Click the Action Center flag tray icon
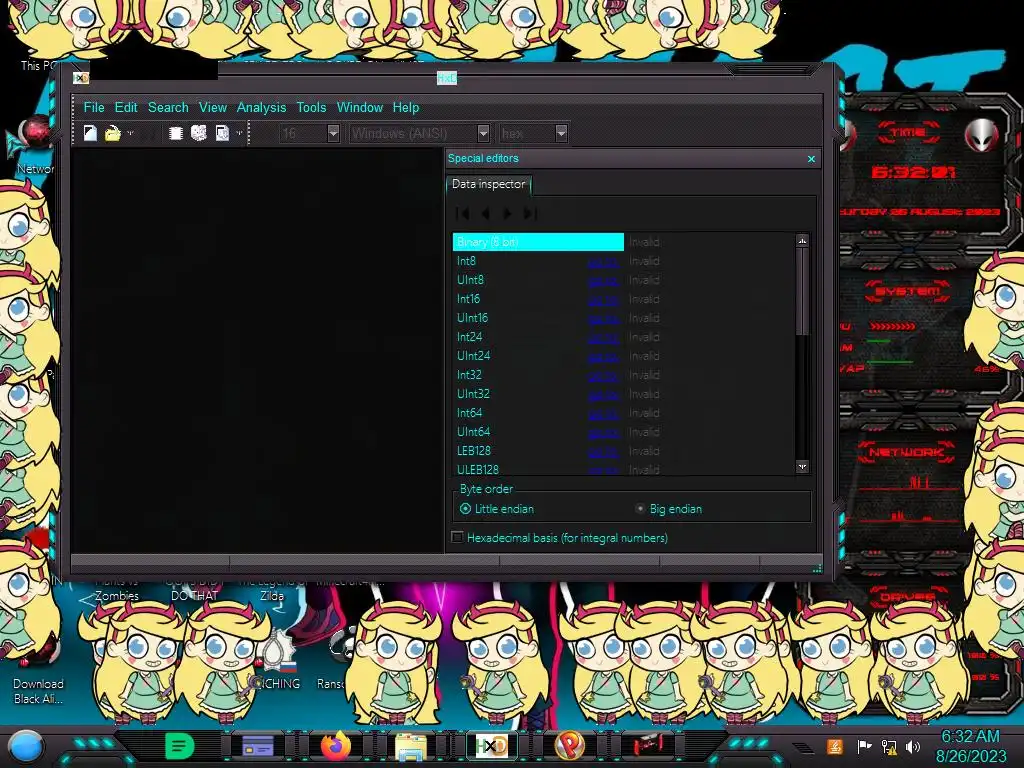This screenshot has width=1024, height=768. tap(864, 746)
